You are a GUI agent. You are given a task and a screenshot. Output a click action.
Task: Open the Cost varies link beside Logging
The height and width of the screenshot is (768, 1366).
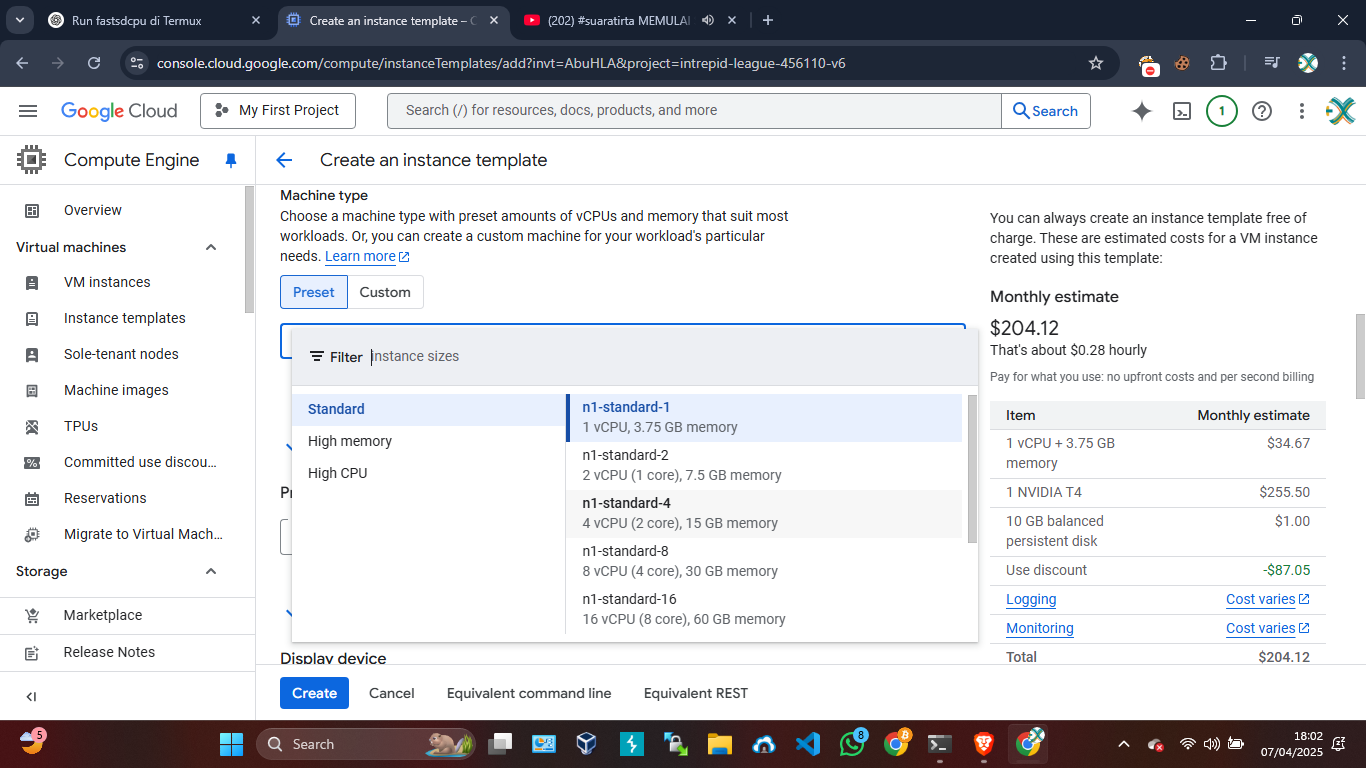coord(1268,600)
